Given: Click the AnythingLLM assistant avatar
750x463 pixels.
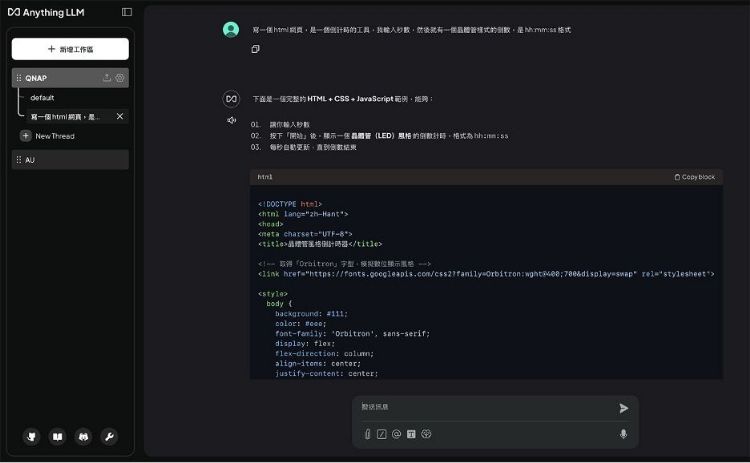Looking at the screenshot, I should [231, 99].
